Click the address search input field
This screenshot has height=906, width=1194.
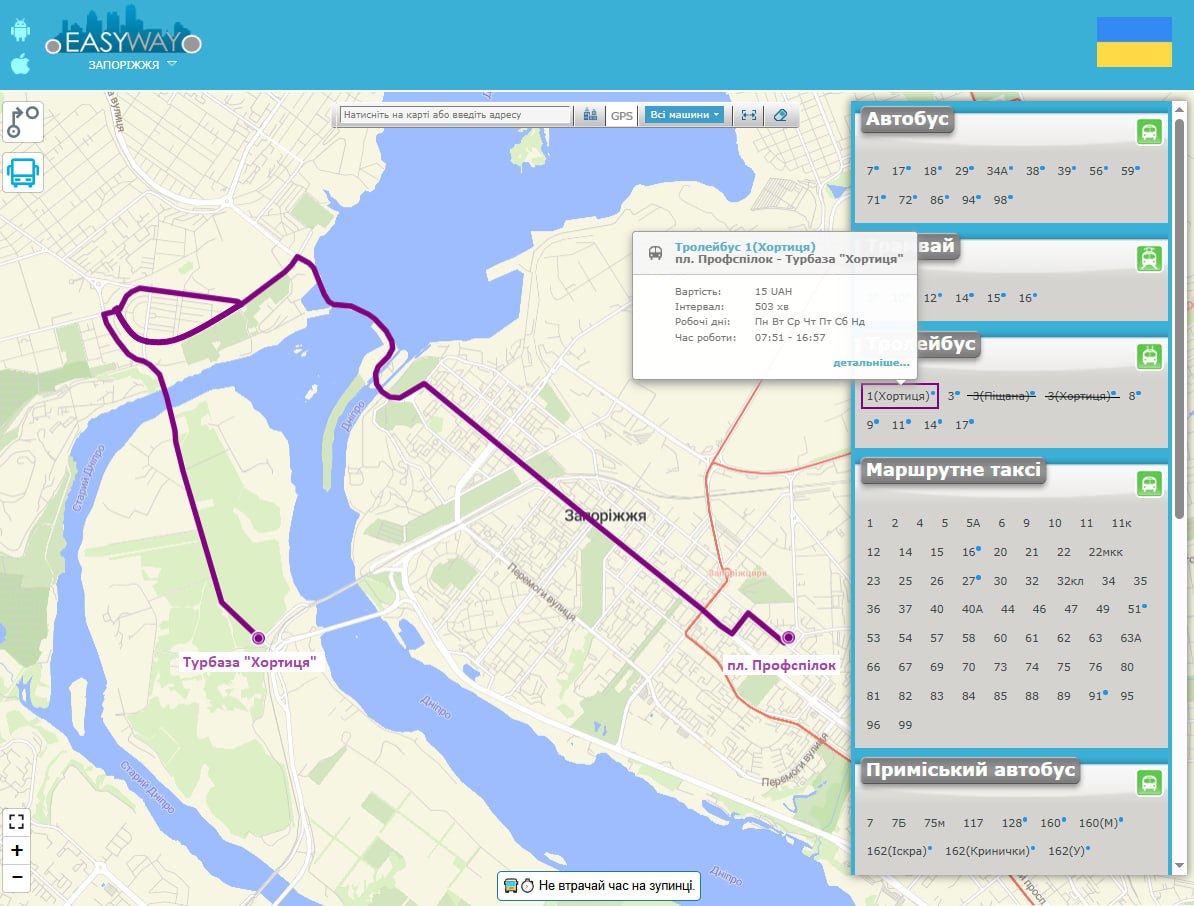[454, 115]
